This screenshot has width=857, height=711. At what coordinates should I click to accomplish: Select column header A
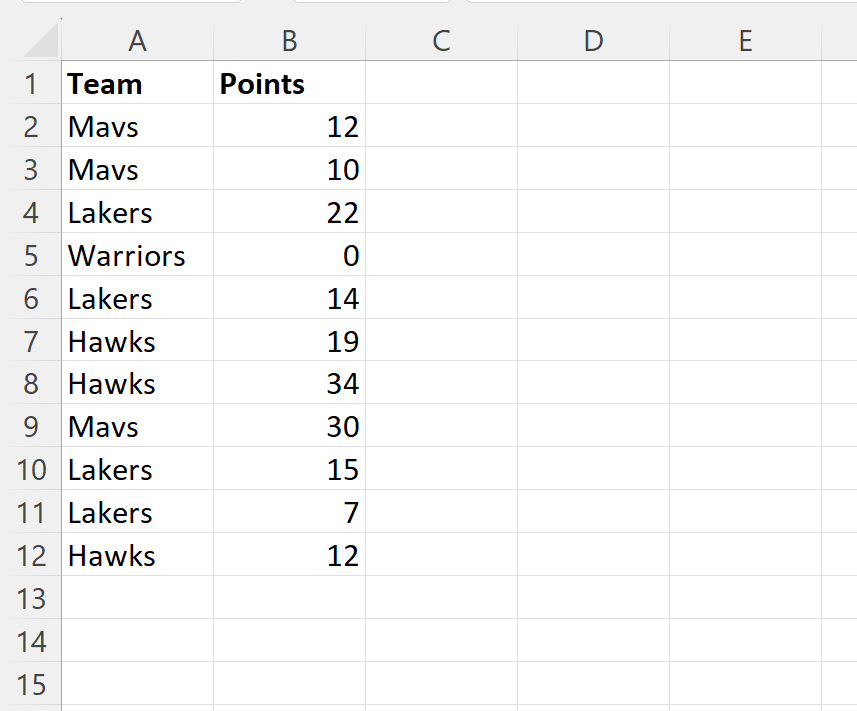[x=137, y=41]
